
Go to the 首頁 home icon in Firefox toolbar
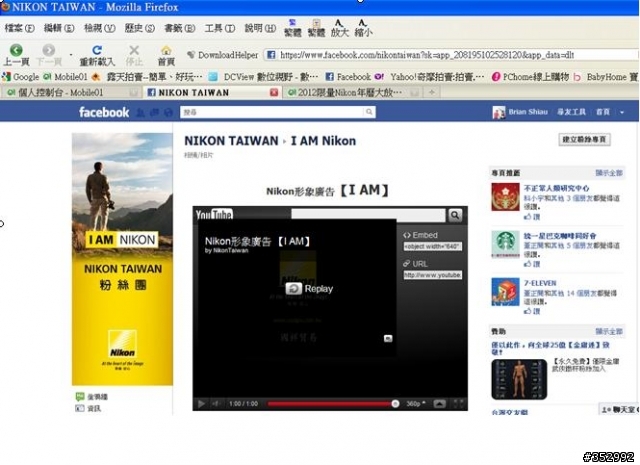click(166, 55)
